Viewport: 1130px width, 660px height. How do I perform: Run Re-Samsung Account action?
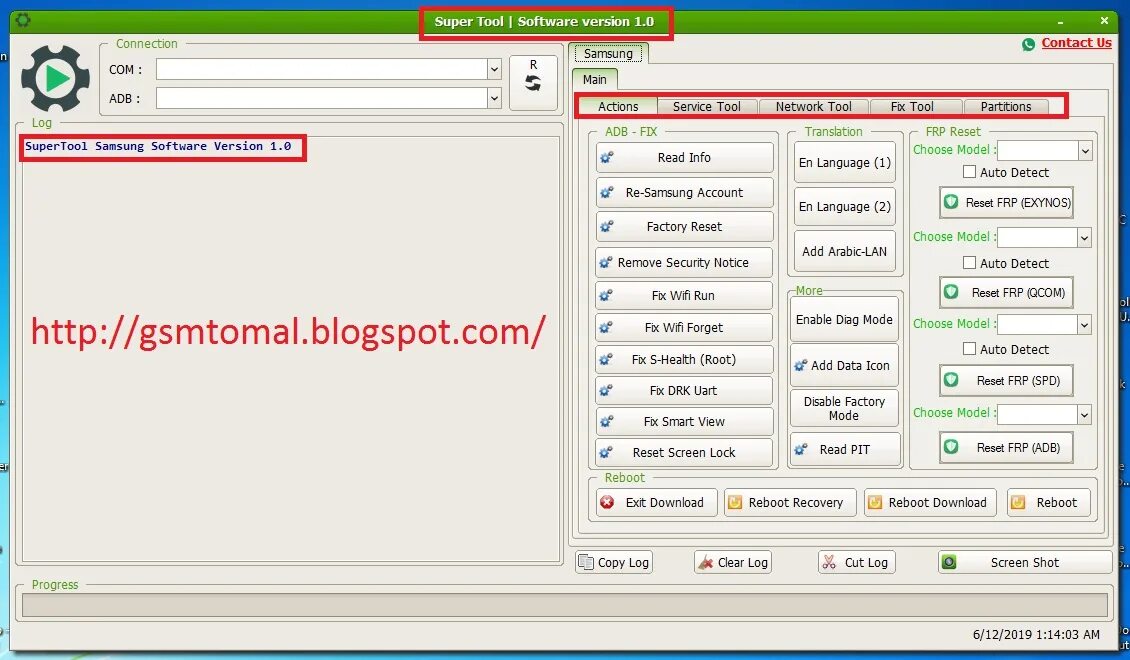pos(684,192)
